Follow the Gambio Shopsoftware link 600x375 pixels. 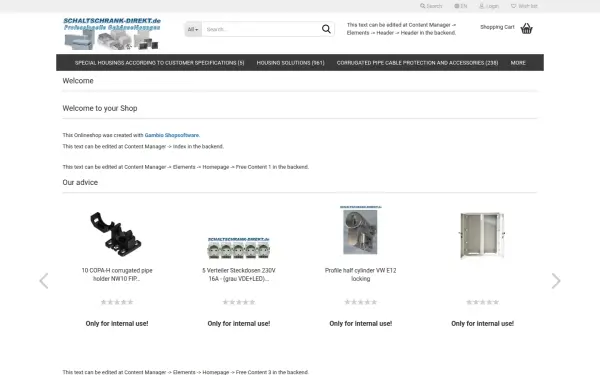(x=172, y=135)
